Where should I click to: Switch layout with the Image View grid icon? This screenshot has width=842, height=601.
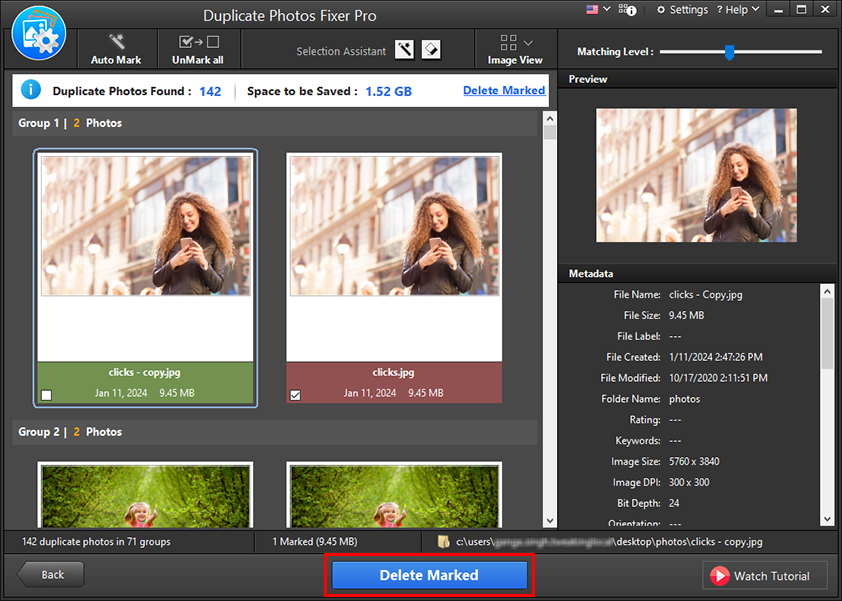coord(508,42)
